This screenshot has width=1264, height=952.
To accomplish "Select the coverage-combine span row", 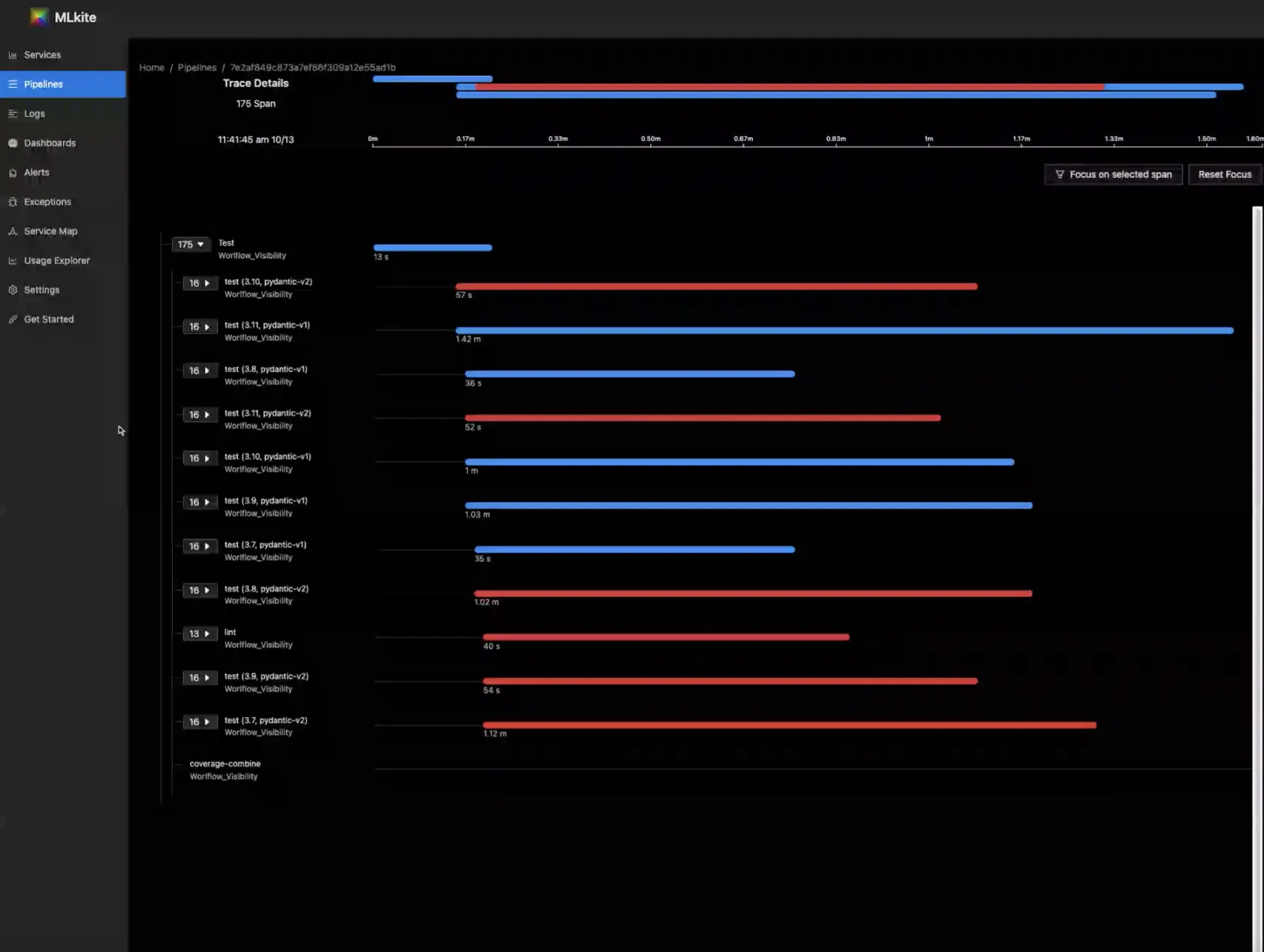I will tap(225, 770).
